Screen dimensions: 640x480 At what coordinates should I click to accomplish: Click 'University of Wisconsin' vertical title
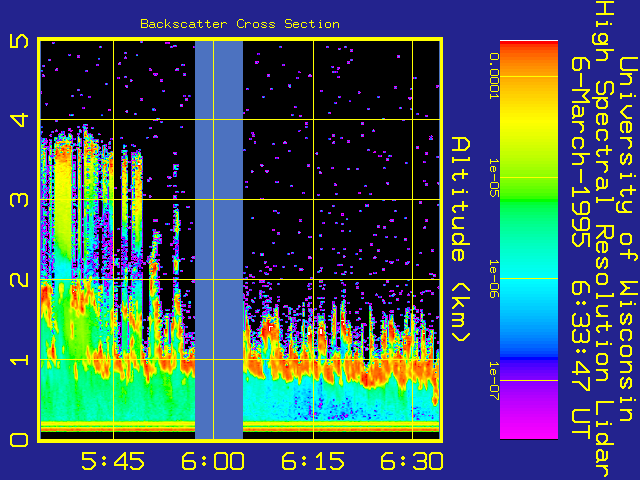coord(629,239)
